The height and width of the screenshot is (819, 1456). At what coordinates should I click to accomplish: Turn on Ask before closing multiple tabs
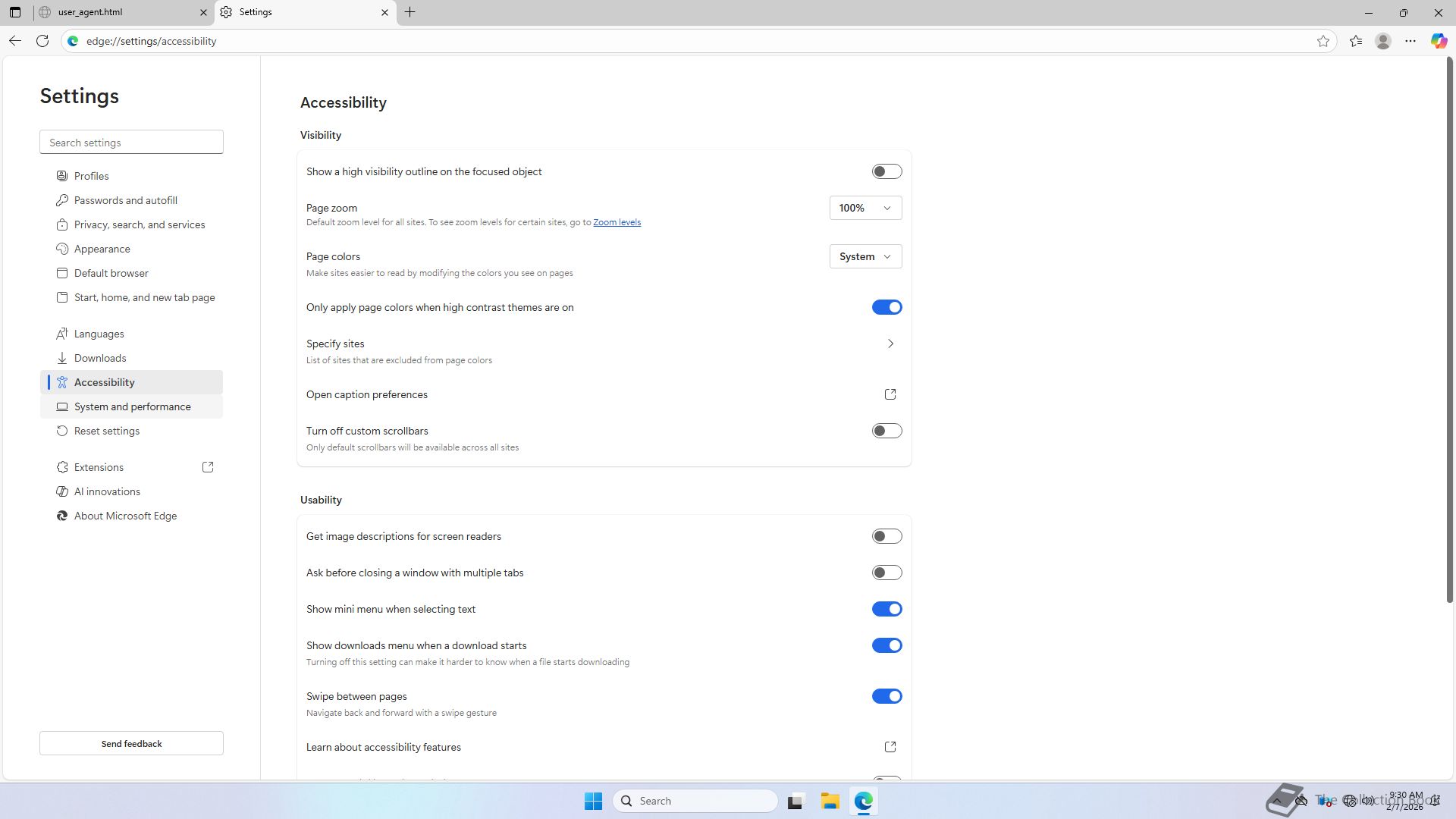pyautogui.click(x=886, y=573)
